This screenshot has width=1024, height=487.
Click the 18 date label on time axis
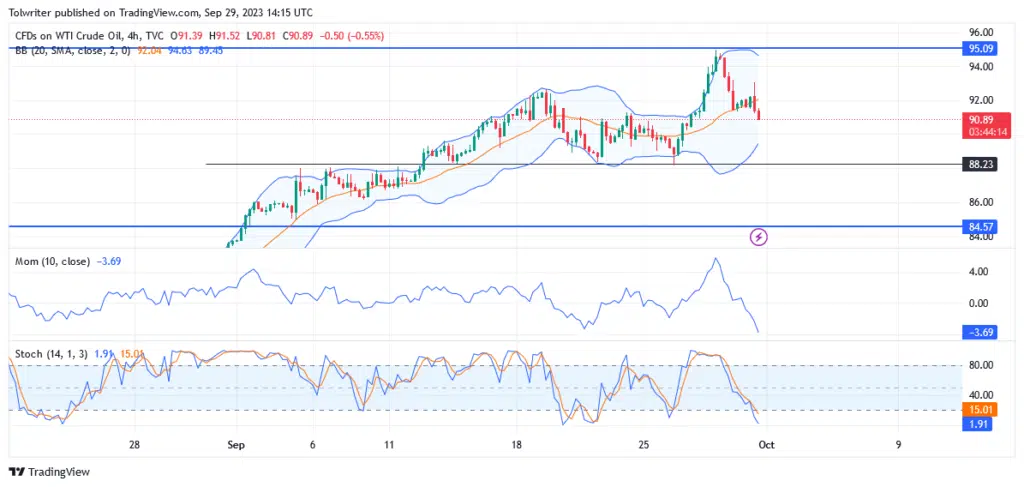[x=516, y=445]
